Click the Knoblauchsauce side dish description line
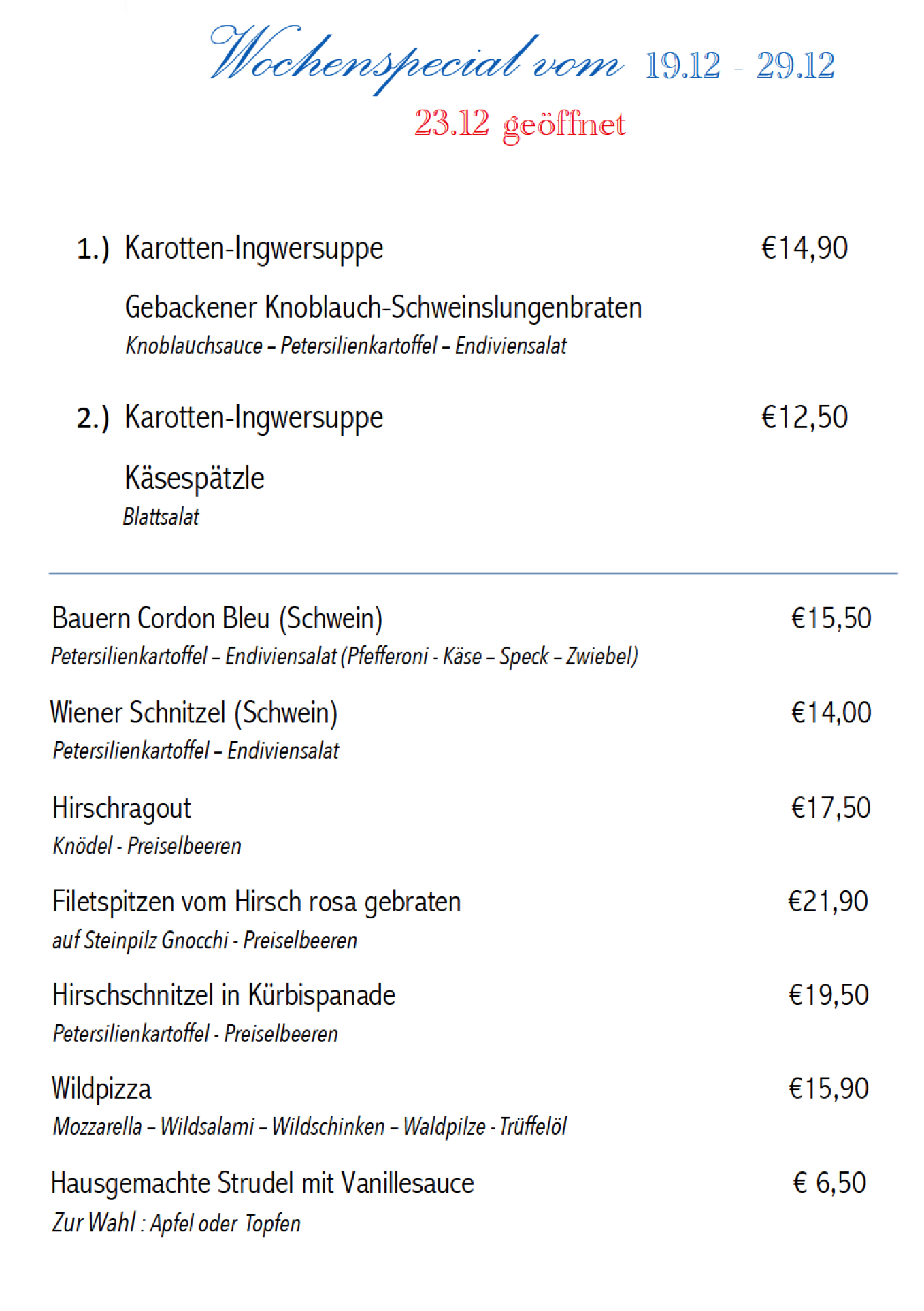The image size is (924, 1311). (346, 346)
